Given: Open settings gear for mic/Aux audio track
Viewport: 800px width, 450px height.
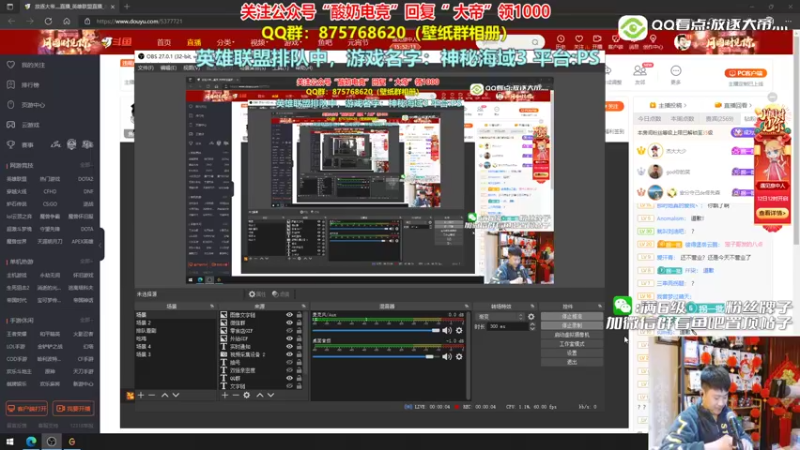Looking at the screenshot, I should click(x=459, y=331).
